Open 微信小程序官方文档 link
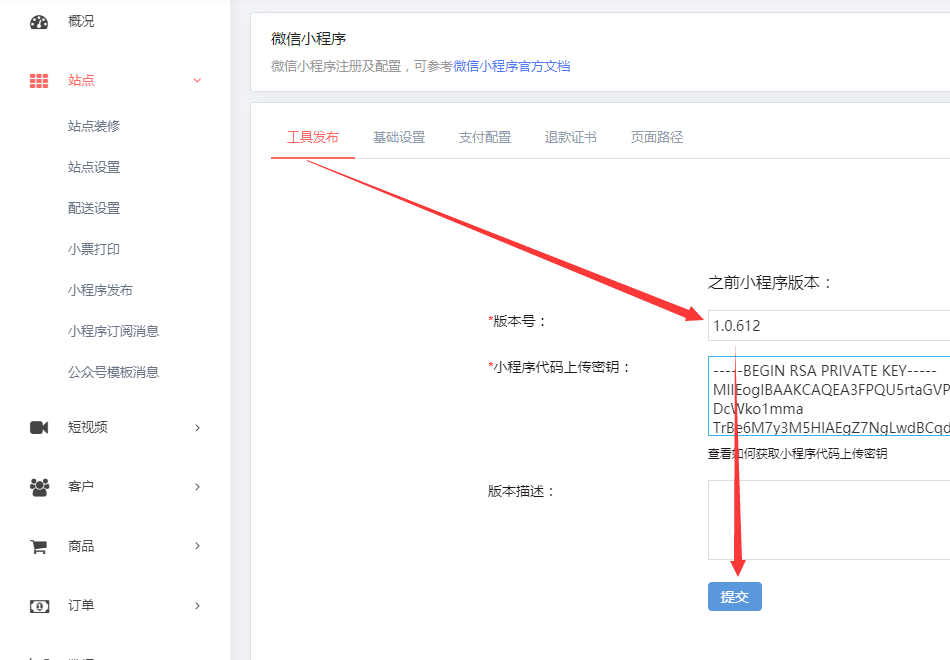 tap(512, 66)
